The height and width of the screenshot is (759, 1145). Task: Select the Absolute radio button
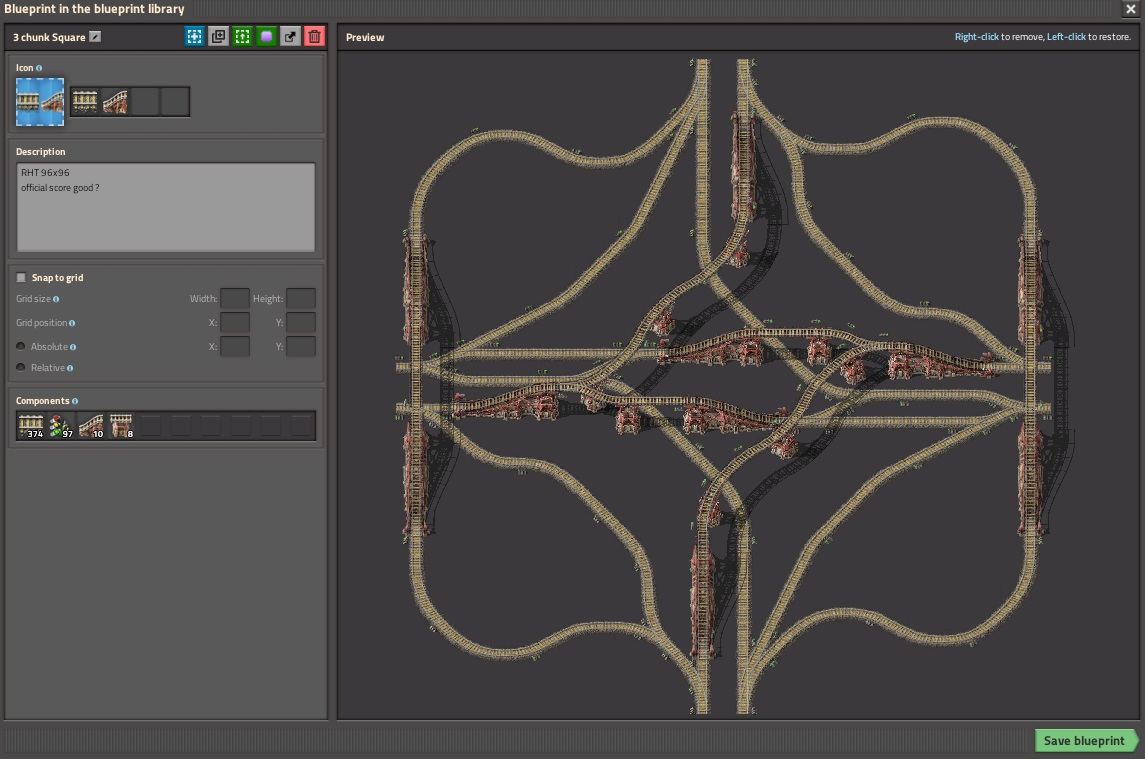pyautogui.click(x=21, y=347)
